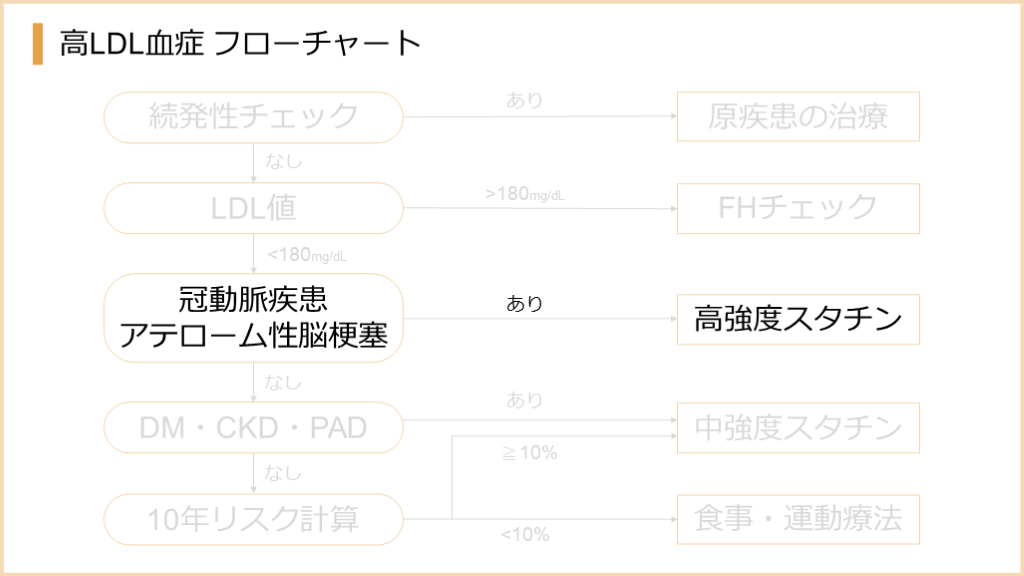
Task: Click the 食事・運動療法 box
Action: click(798, 519)
